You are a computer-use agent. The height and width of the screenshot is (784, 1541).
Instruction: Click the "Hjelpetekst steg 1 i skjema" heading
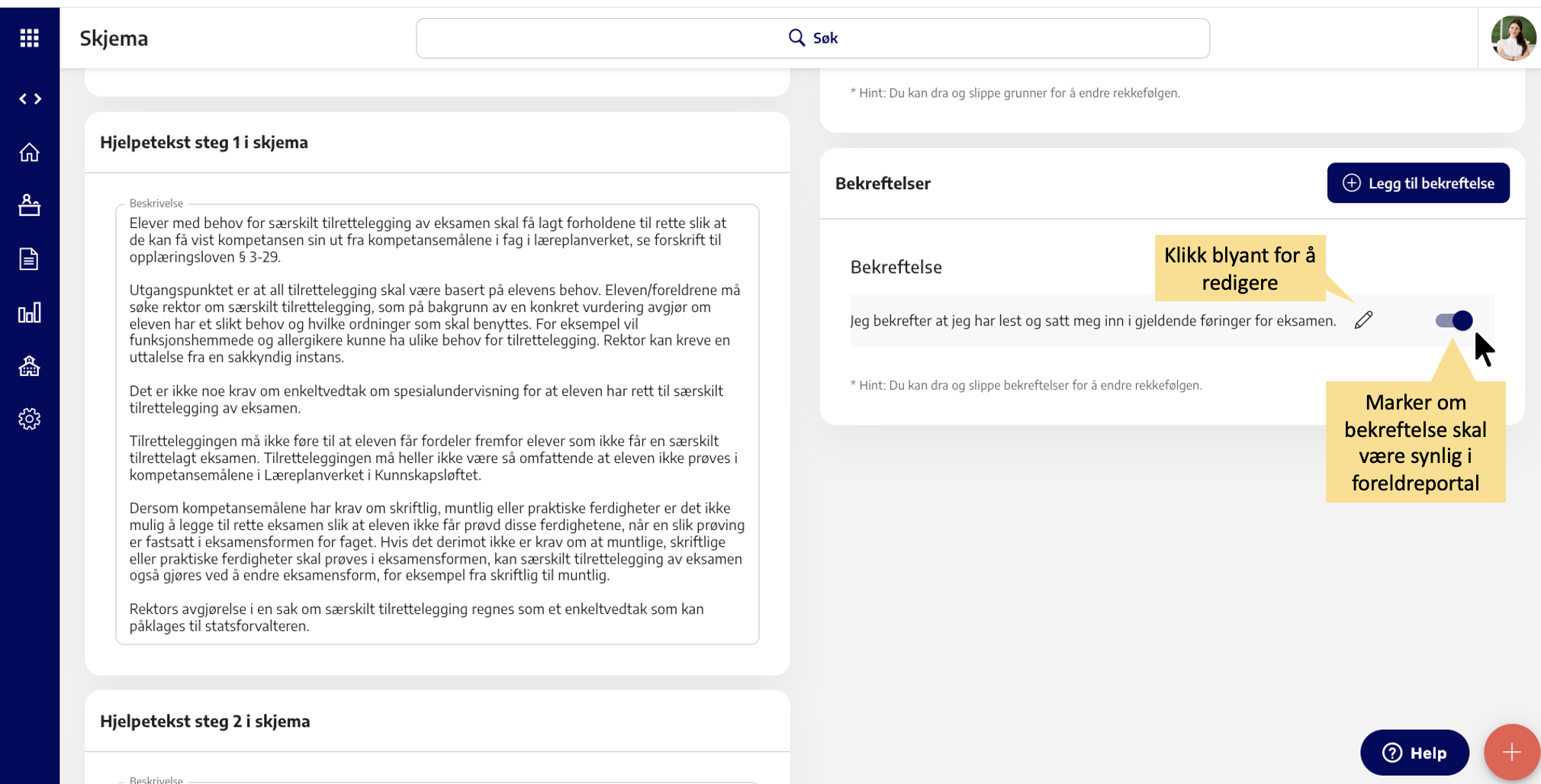[204, 143]
